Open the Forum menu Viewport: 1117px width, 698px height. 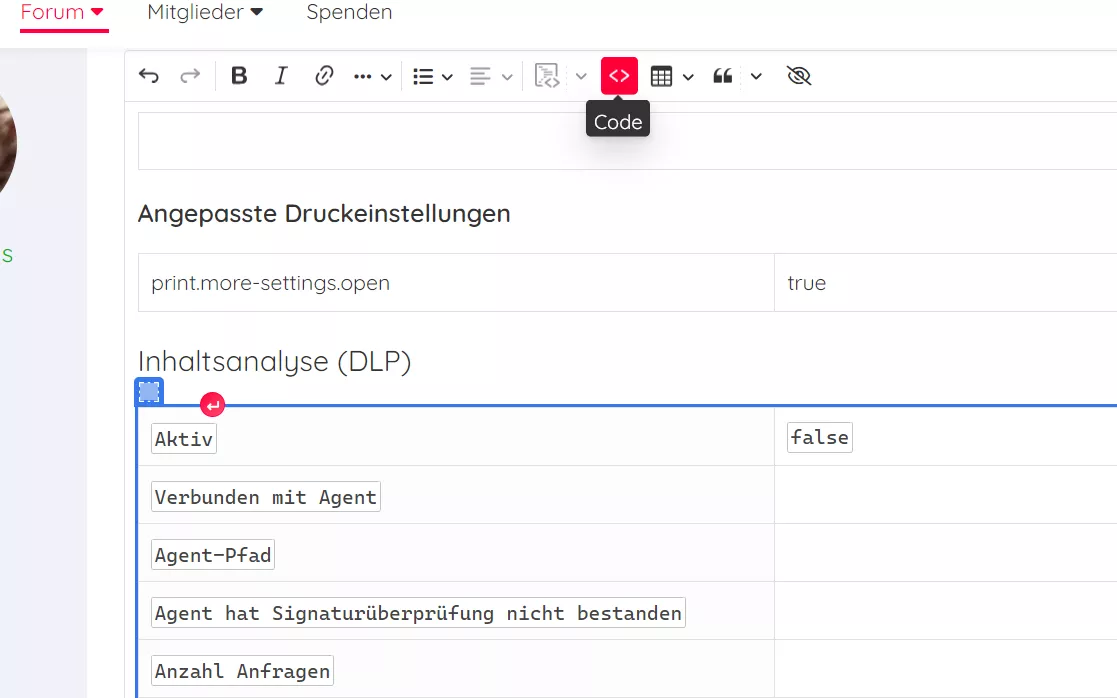63,12
